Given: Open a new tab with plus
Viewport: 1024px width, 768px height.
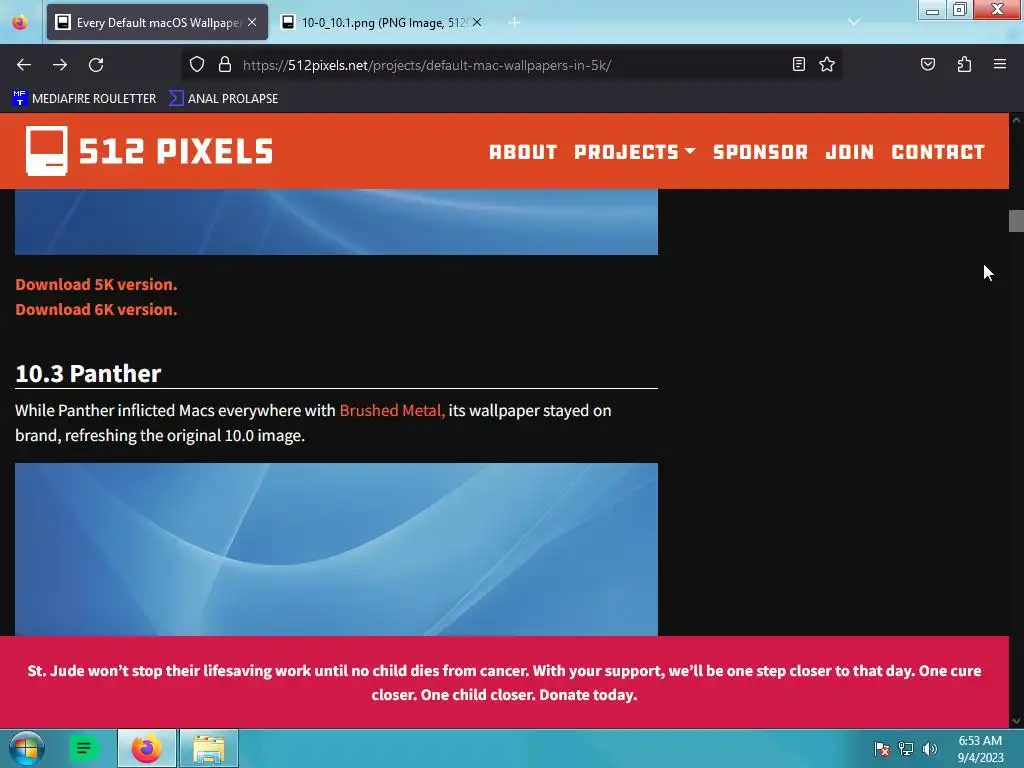Looking at the screenshot, I should click(514, 22).
